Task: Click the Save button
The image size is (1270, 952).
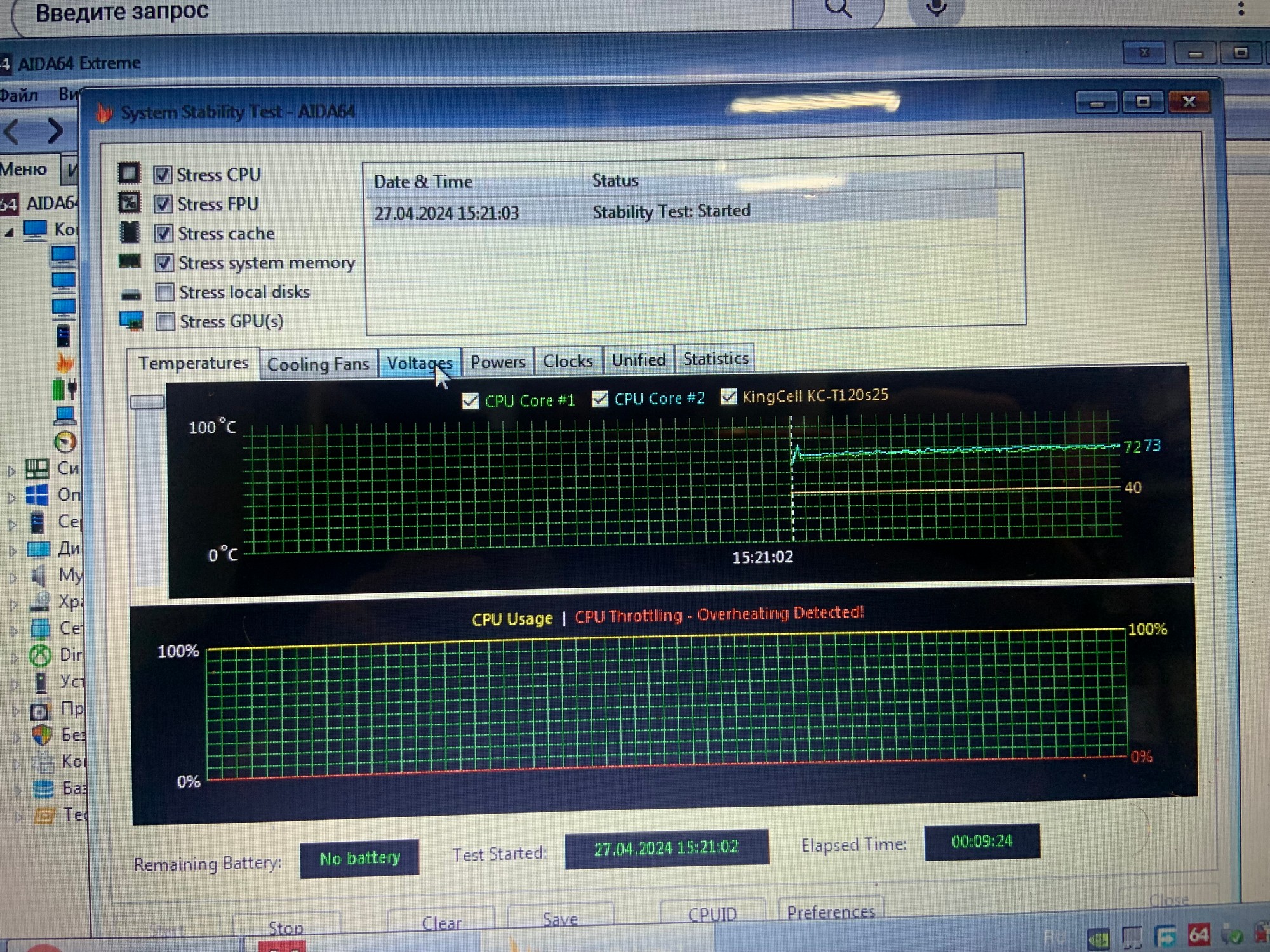Action: click(x=561, y=919)
